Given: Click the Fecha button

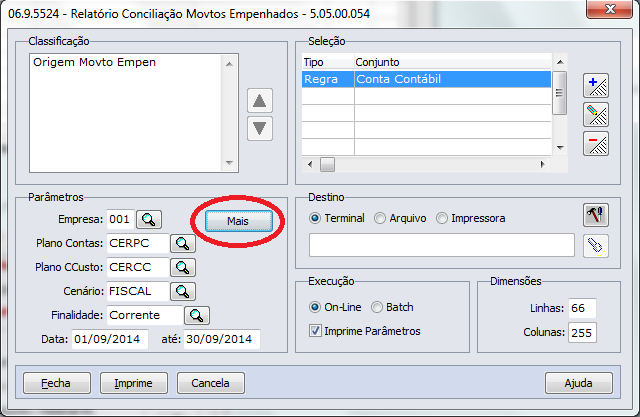Looking at the screenshot, I should pyautogui.click(x=57, y=383).
